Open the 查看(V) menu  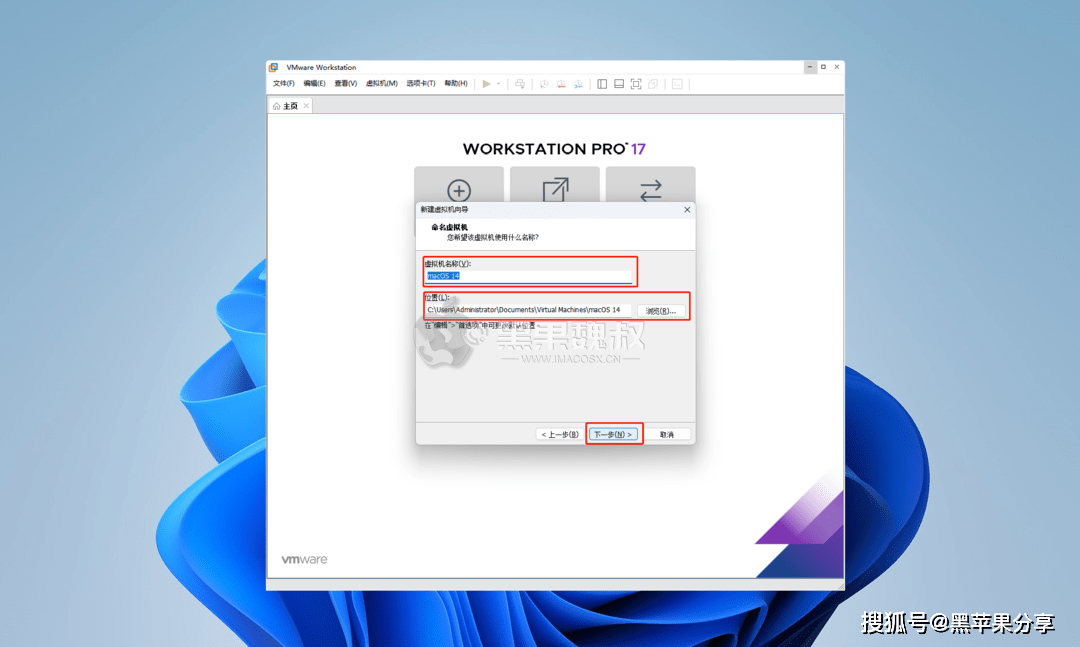coord(345,83)
